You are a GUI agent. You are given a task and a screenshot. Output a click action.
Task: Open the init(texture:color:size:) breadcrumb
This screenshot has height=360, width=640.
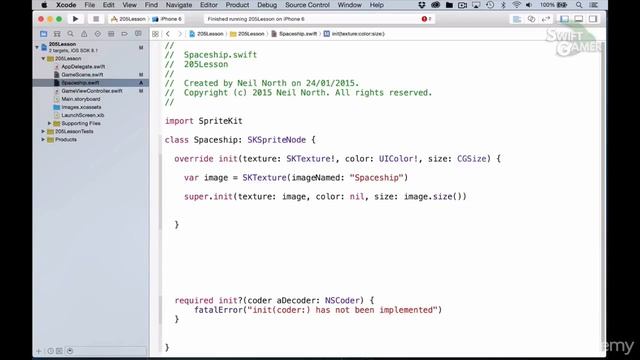354,34
